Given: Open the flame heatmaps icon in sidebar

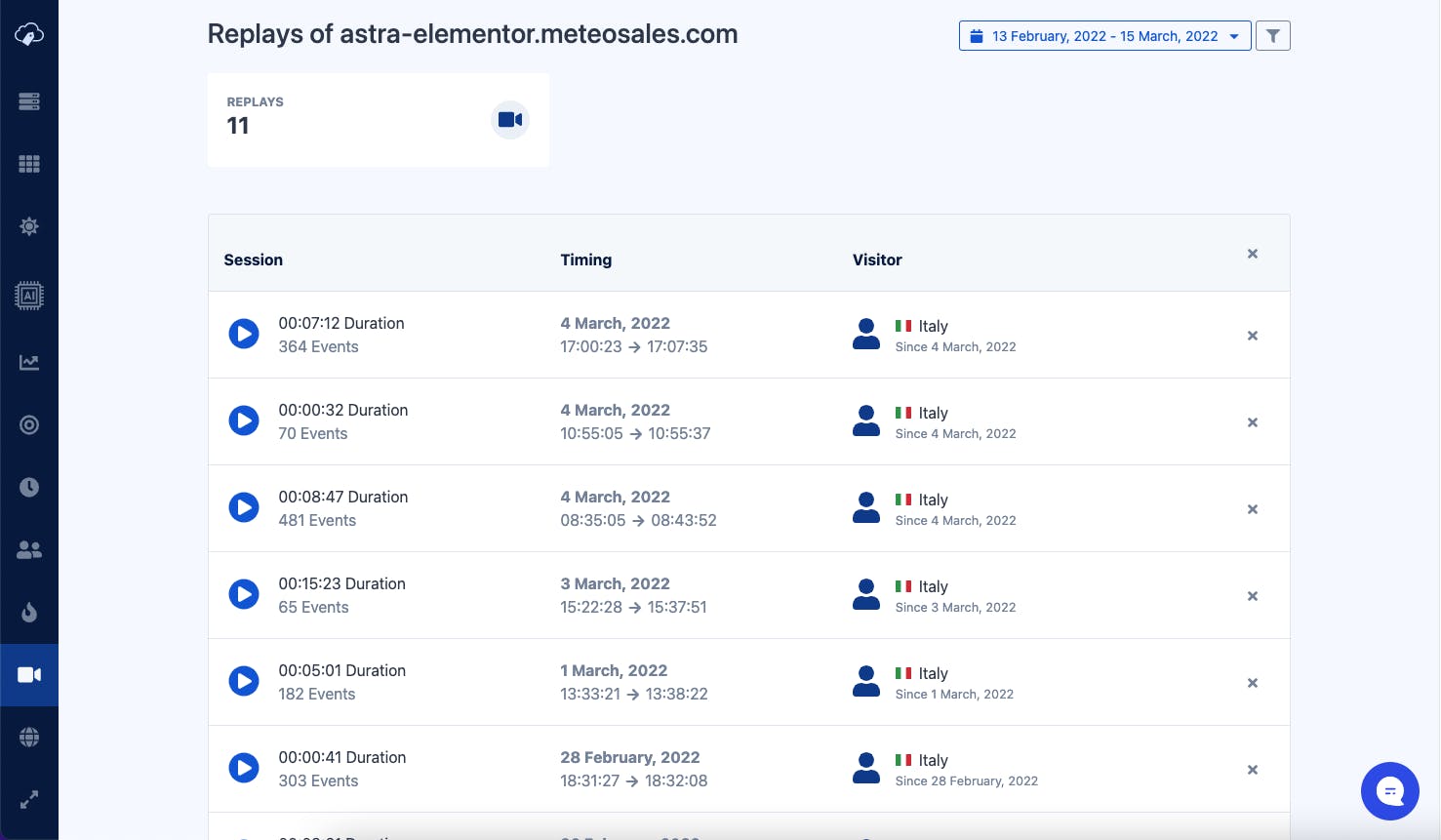Looking at the screenshot, I should coord(29,613).
